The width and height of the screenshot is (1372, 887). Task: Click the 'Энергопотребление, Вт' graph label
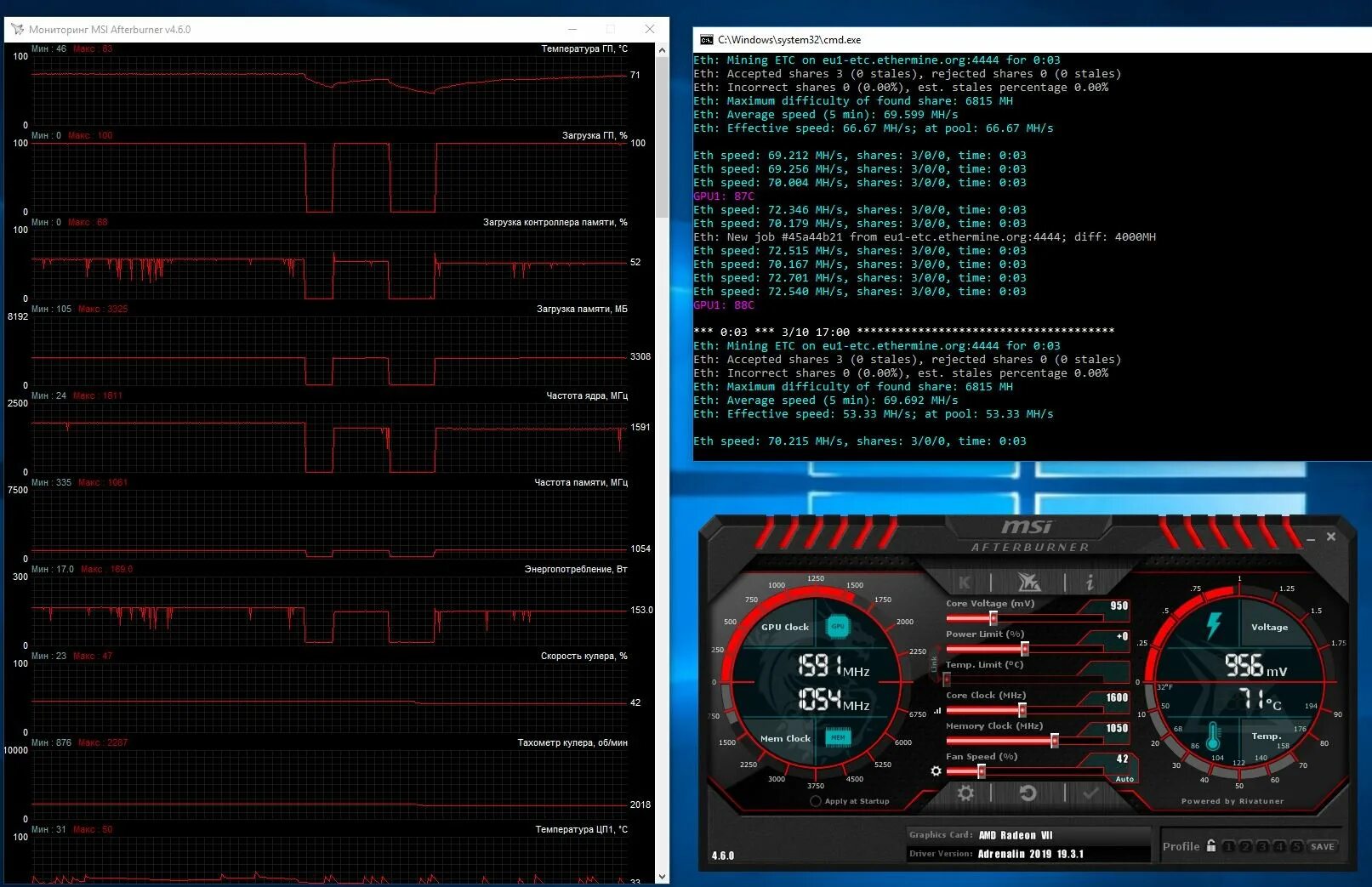tap(576, 569)
